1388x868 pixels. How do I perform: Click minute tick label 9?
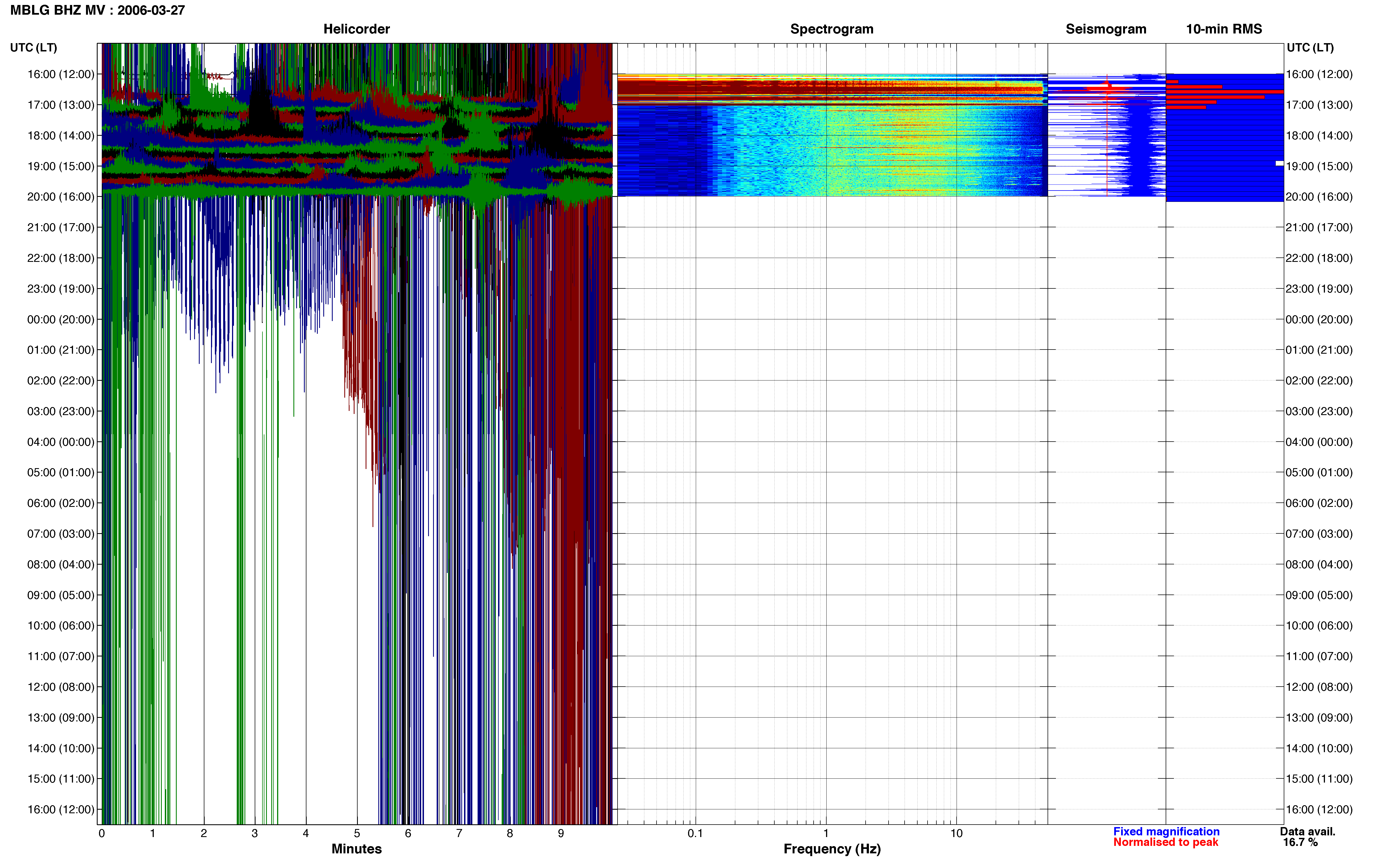pyautogui.click(x=561, y=833)
